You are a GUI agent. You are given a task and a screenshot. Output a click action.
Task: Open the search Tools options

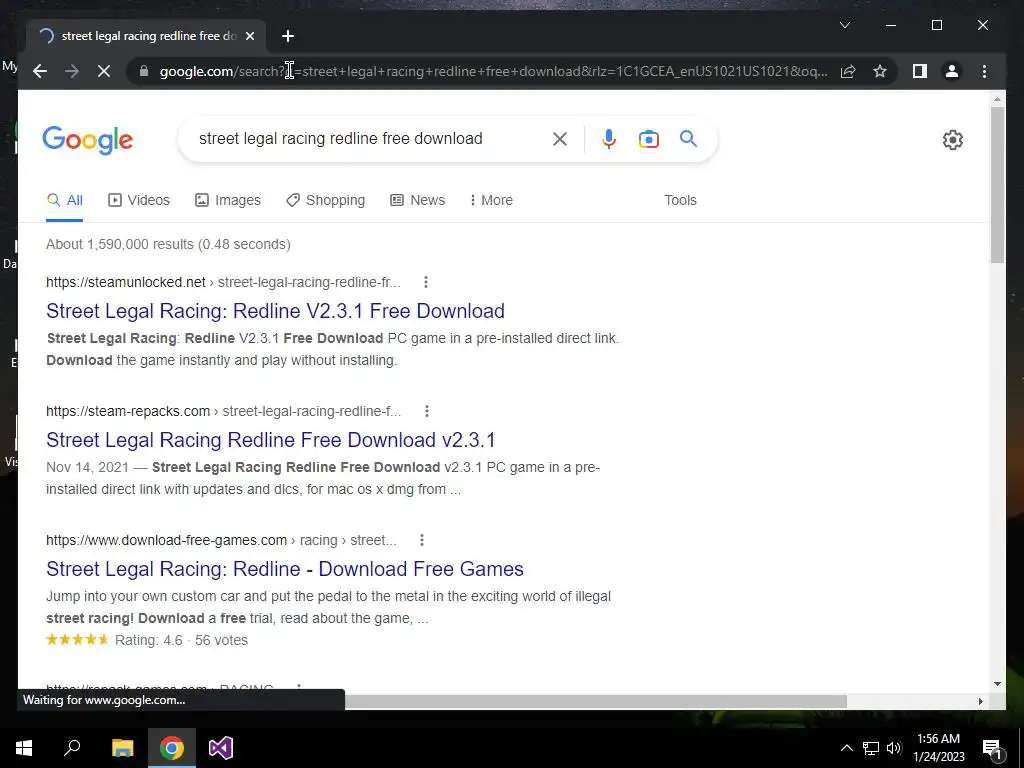point(680,200)
